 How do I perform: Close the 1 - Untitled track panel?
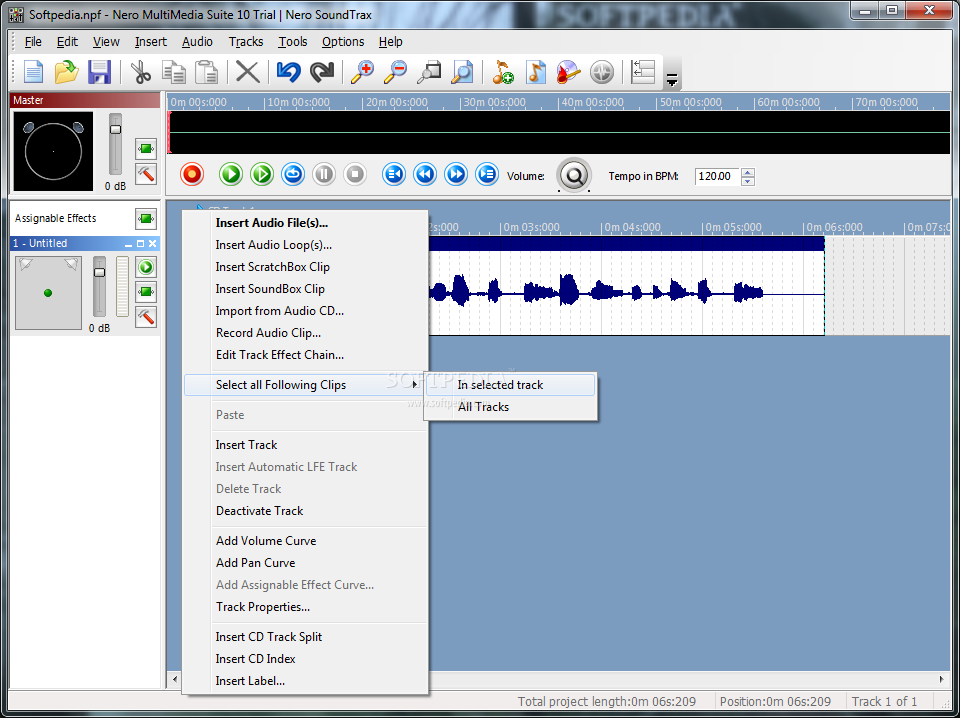pos(152,244)
